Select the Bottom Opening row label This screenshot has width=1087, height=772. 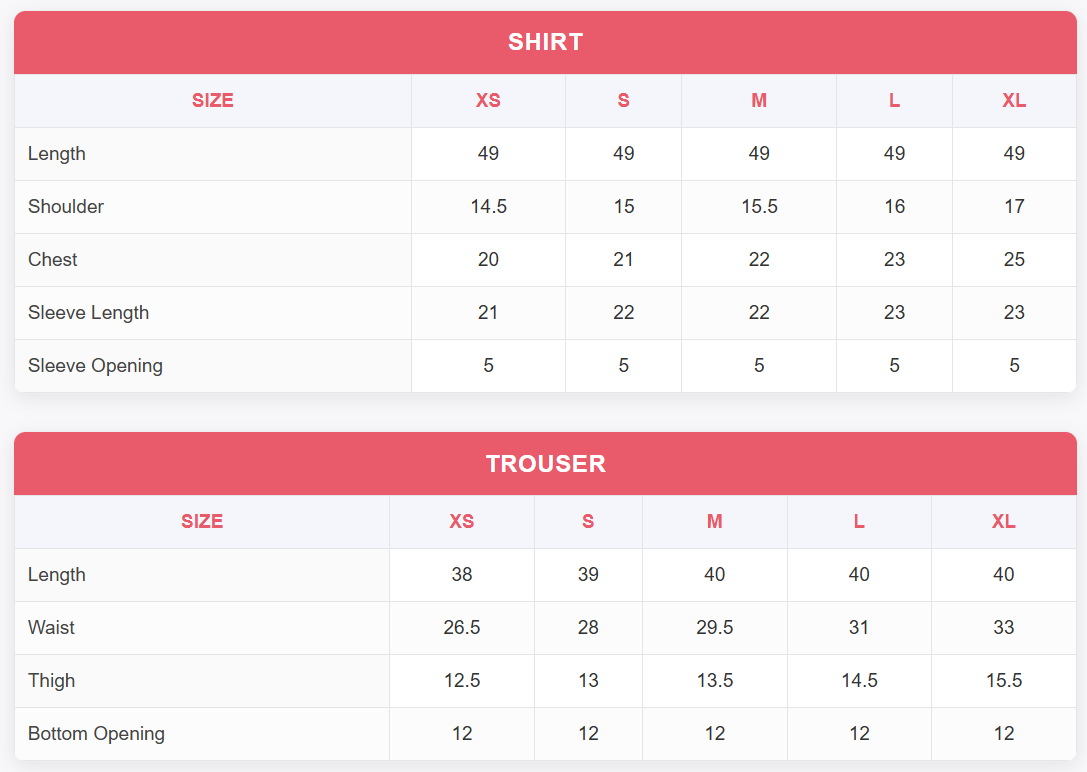coord(96,734)
